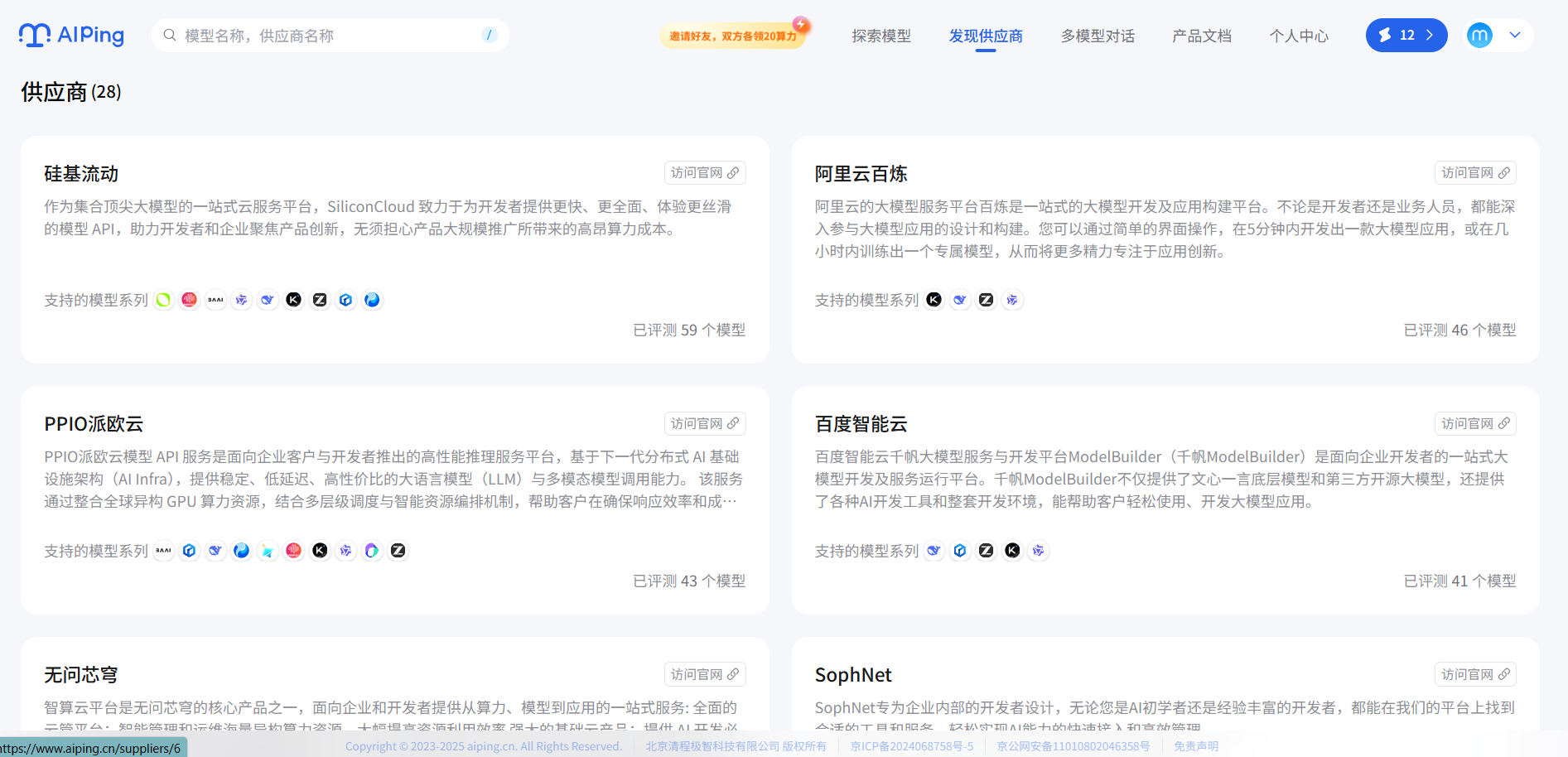Click the Qwen model icon under 硅基流动
Viewport: 1568px width, 757px height.
(x=242, y=300)
